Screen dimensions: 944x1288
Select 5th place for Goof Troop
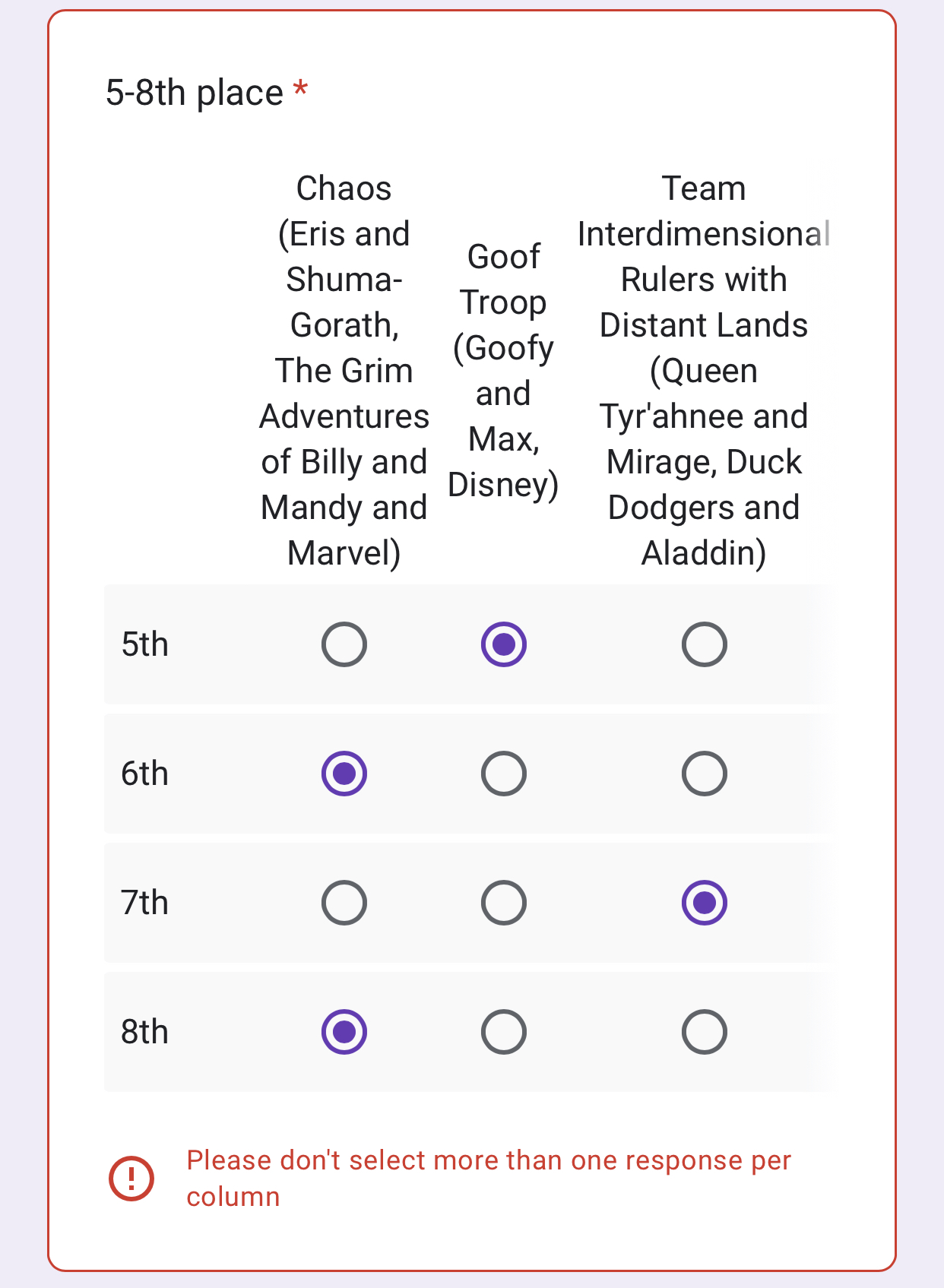click(x=504, y=644)
